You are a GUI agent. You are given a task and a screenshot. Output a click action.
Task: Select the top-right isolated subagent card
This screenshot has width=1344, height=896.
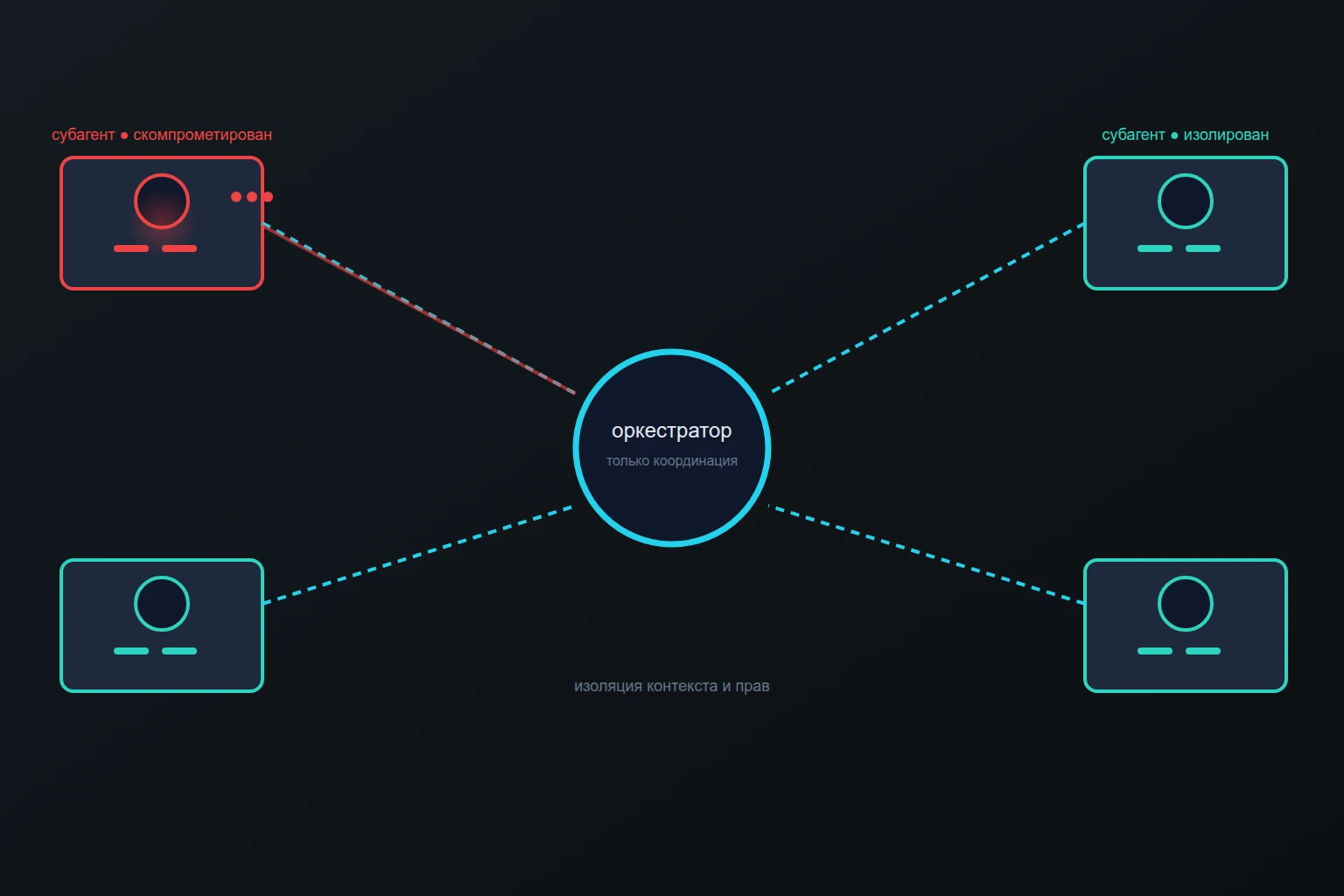1186,223
